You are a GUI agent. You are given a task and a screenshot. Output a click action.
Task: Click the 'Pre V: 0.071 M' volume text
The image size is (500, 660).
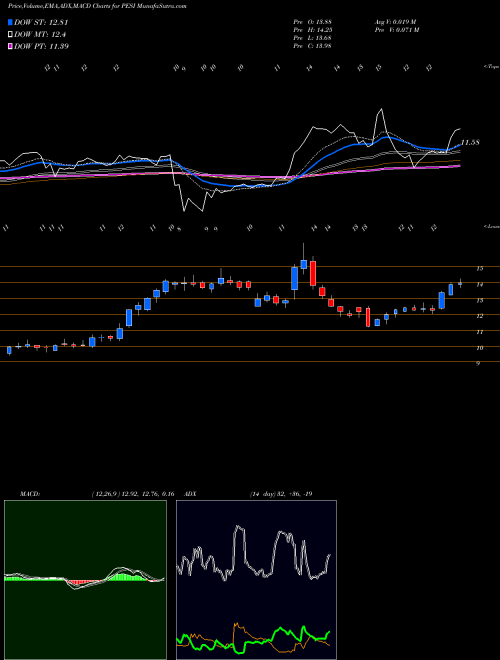click(x=396, y=30)
